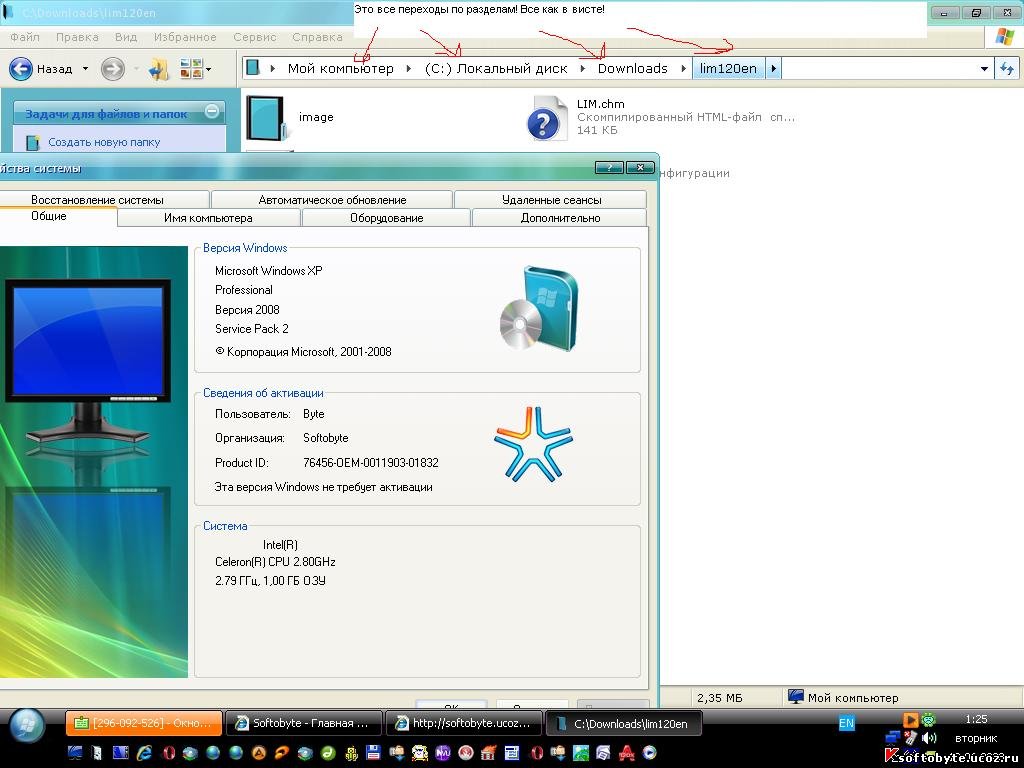Click the orange play tray icon
The image size is (1024, 768).
tap(910, 720)
